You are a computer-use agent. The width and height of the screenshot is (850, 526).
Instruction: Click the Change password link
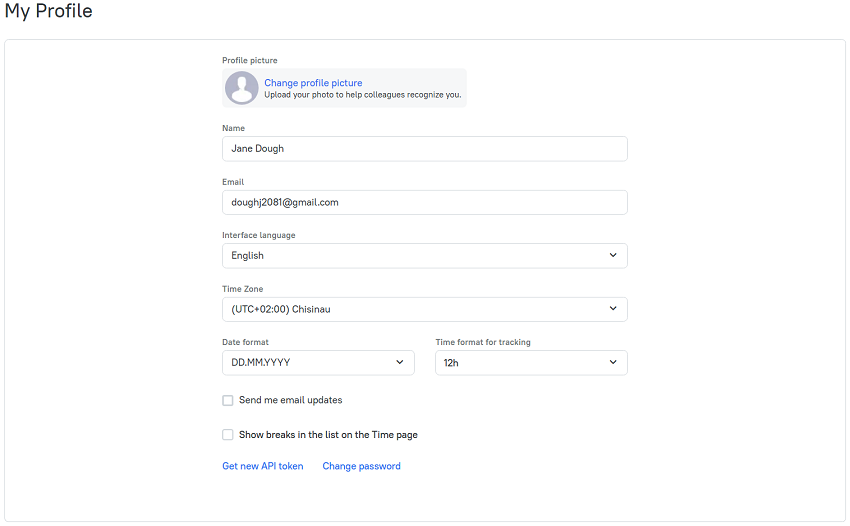[x=362, y=466]
